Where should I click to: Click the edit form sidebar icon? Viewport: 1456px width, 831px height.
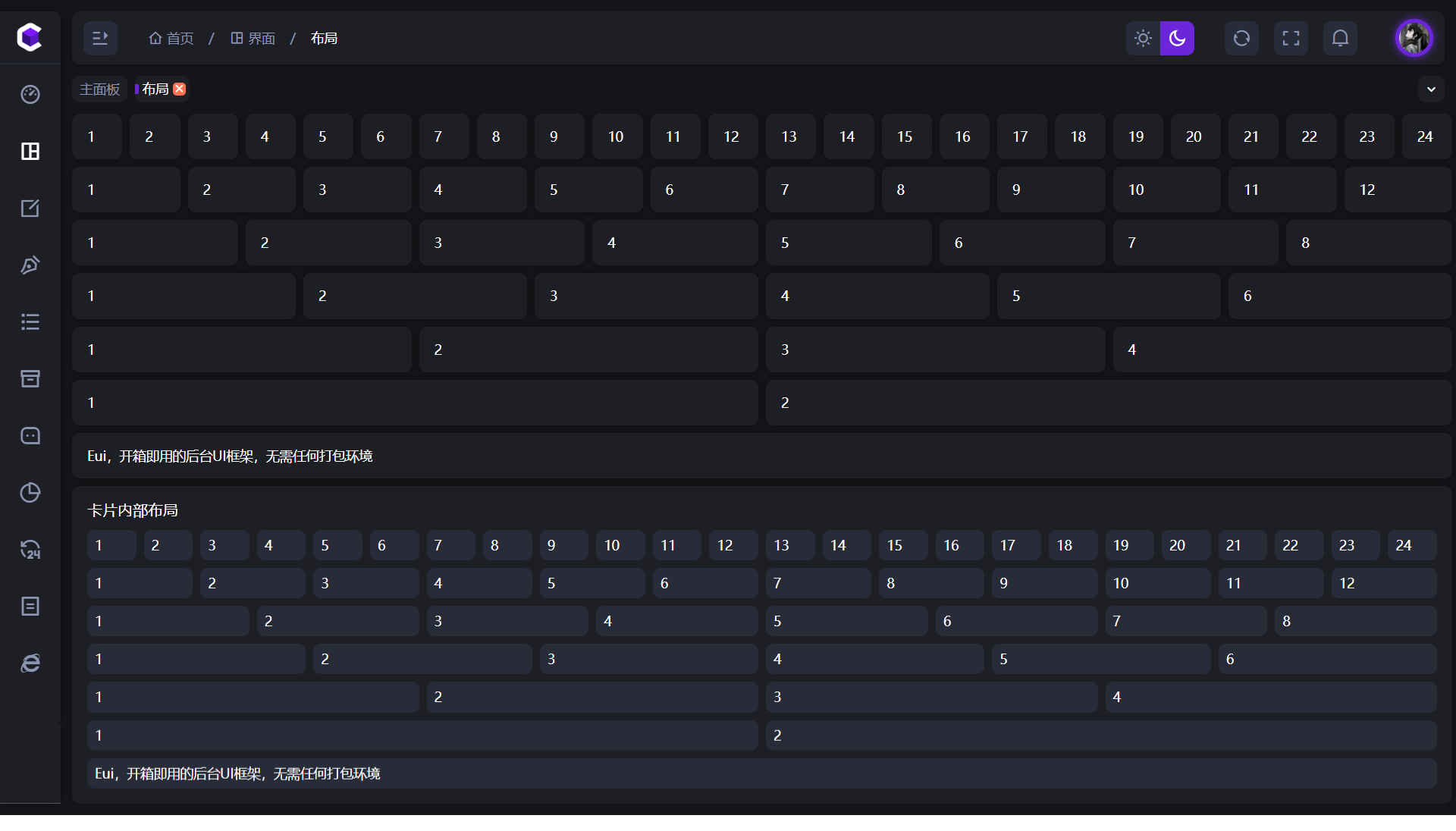pyautogui.click(x=30, y=208)
